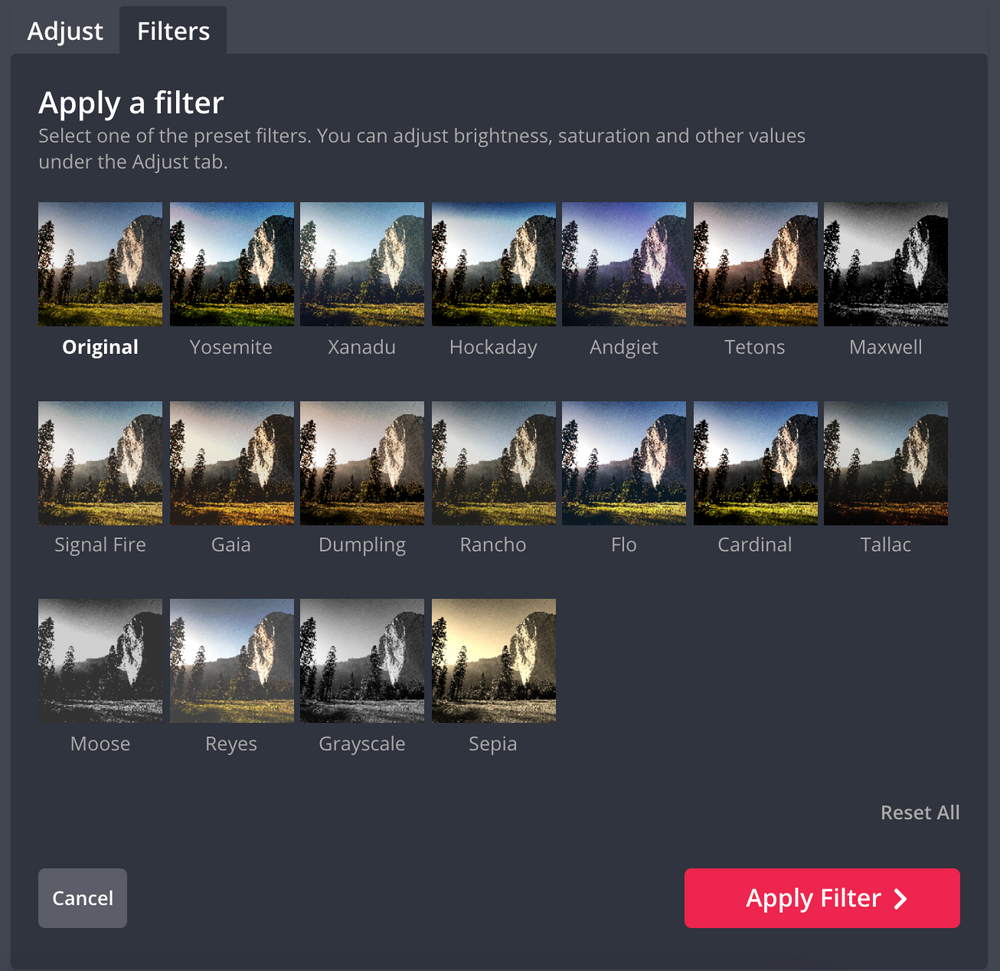
Task: Select the Gaia filter thumbnail
Action: click(x=231, y=462)
